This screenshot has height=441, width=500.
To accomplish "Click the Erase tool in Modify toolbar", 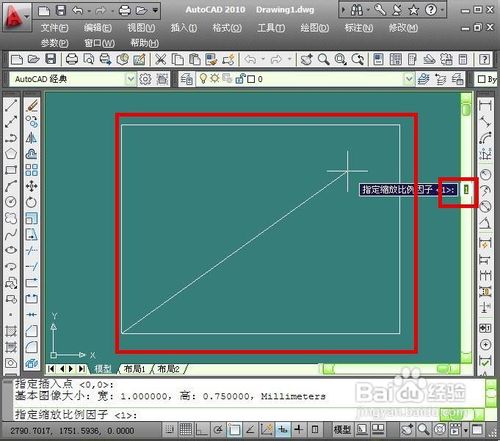I will (32, 105).
